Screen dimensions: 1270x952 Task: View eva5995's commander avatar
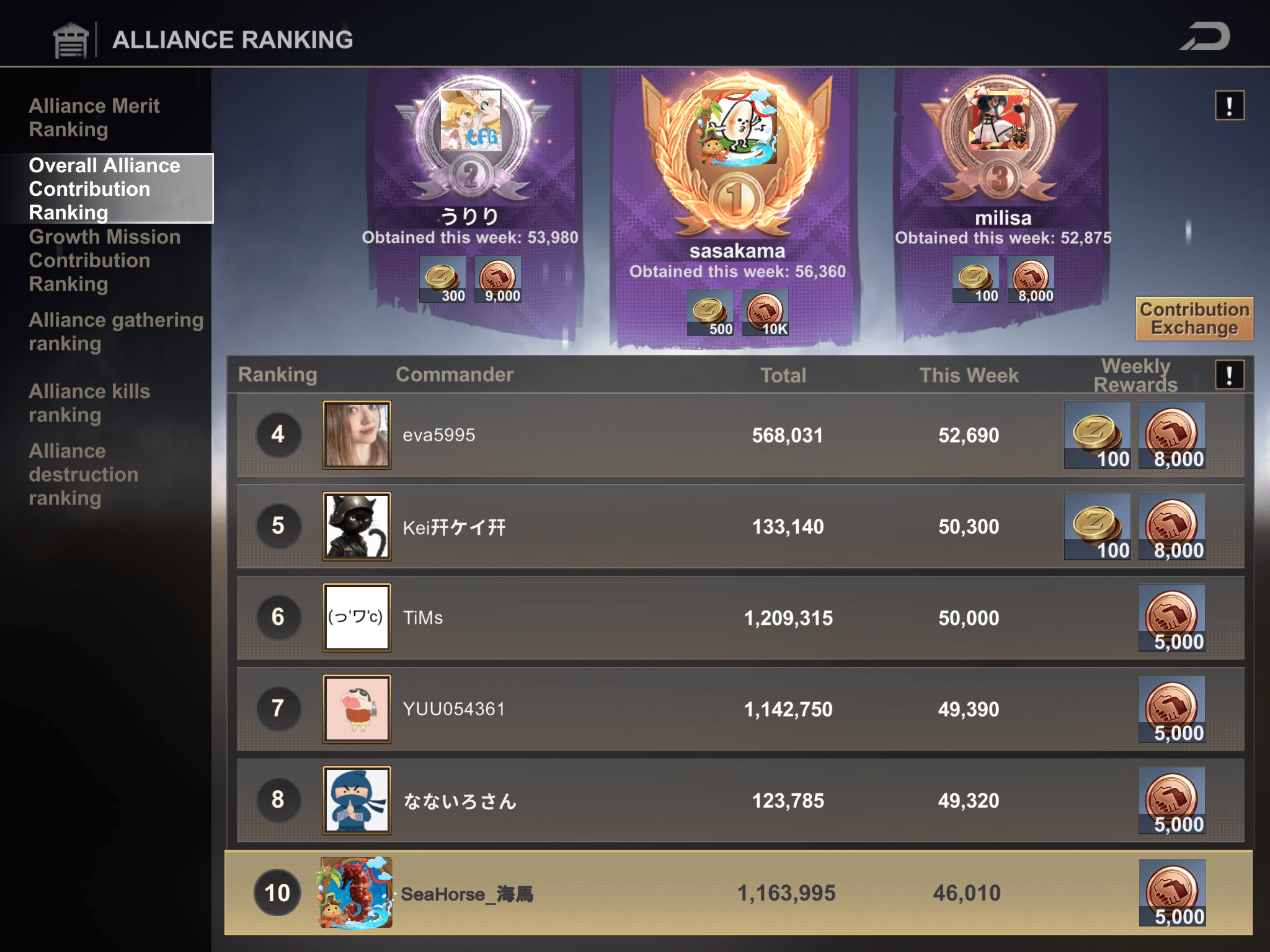coord(357,435)
